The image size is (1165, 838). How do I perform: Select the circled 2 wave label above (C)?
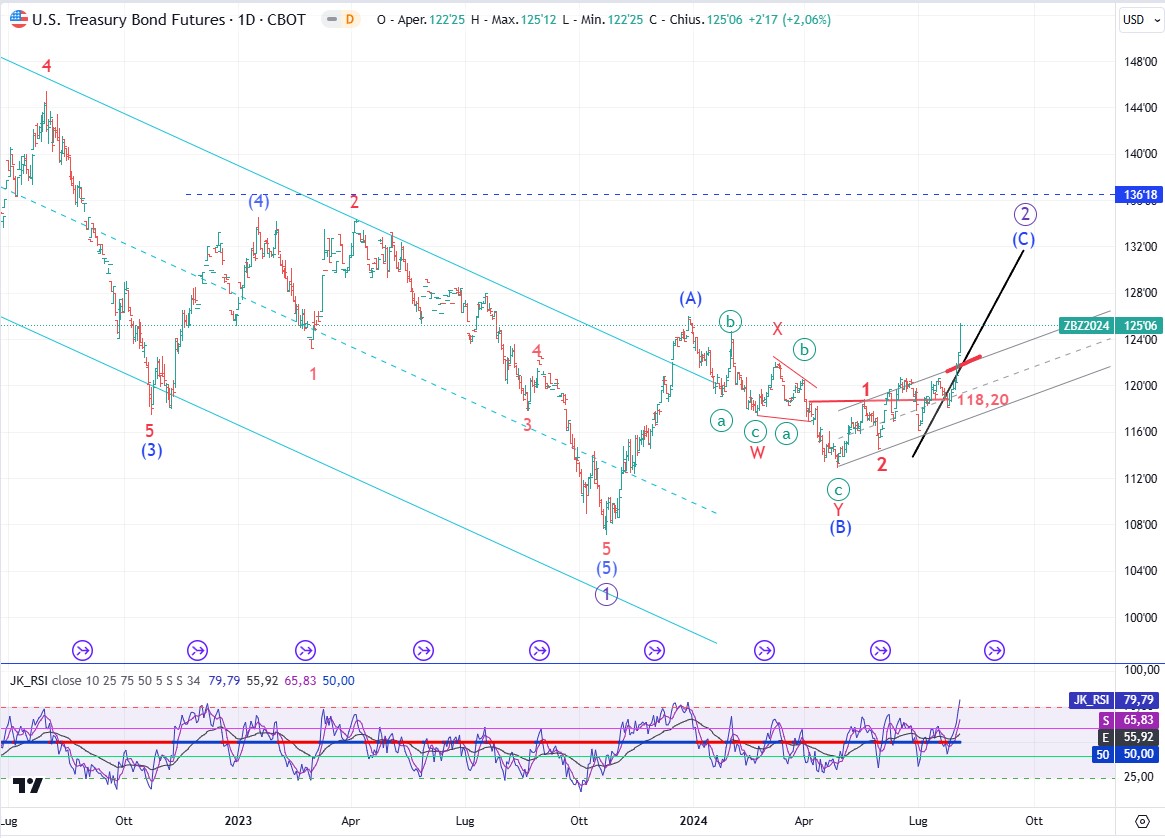pyautogui.click(x=1025, y=215)
